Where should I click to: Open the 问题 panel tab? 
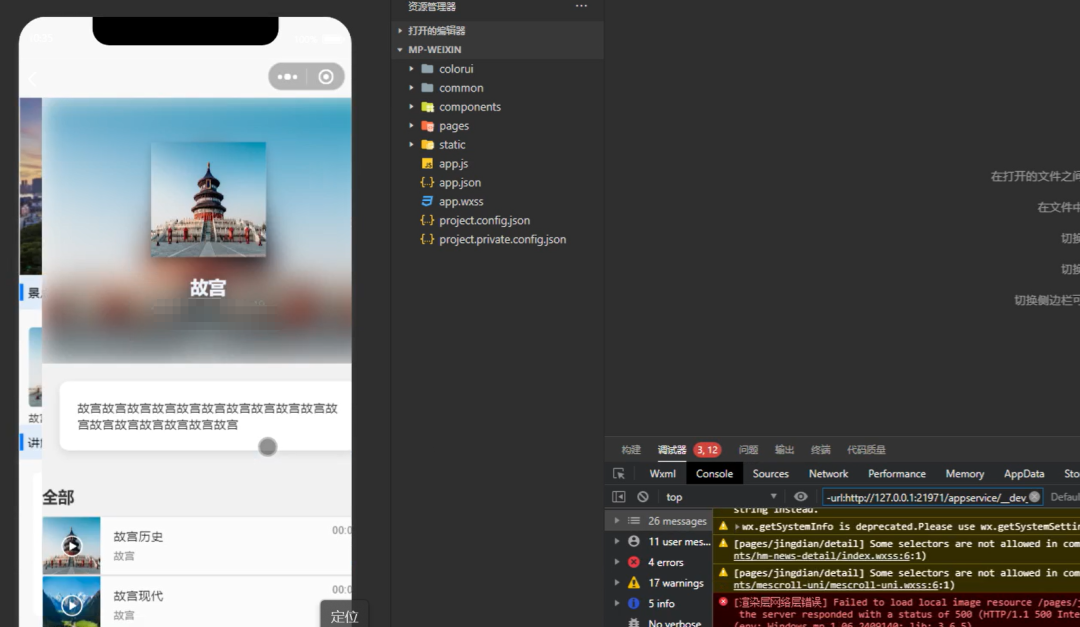coord(748,450)
